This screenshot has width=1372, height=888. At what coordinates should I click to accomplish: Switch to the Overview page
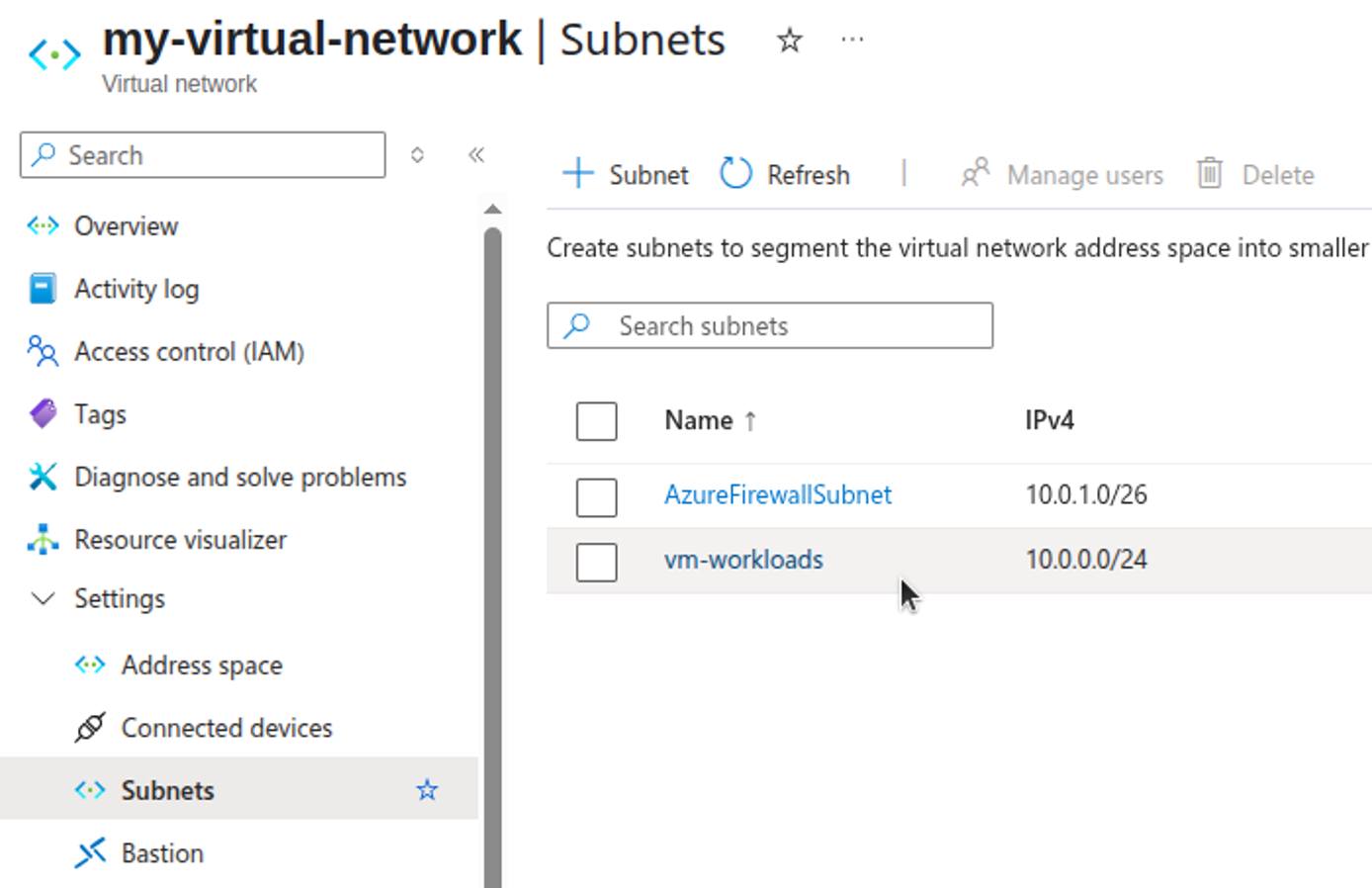tap(127, 225)
